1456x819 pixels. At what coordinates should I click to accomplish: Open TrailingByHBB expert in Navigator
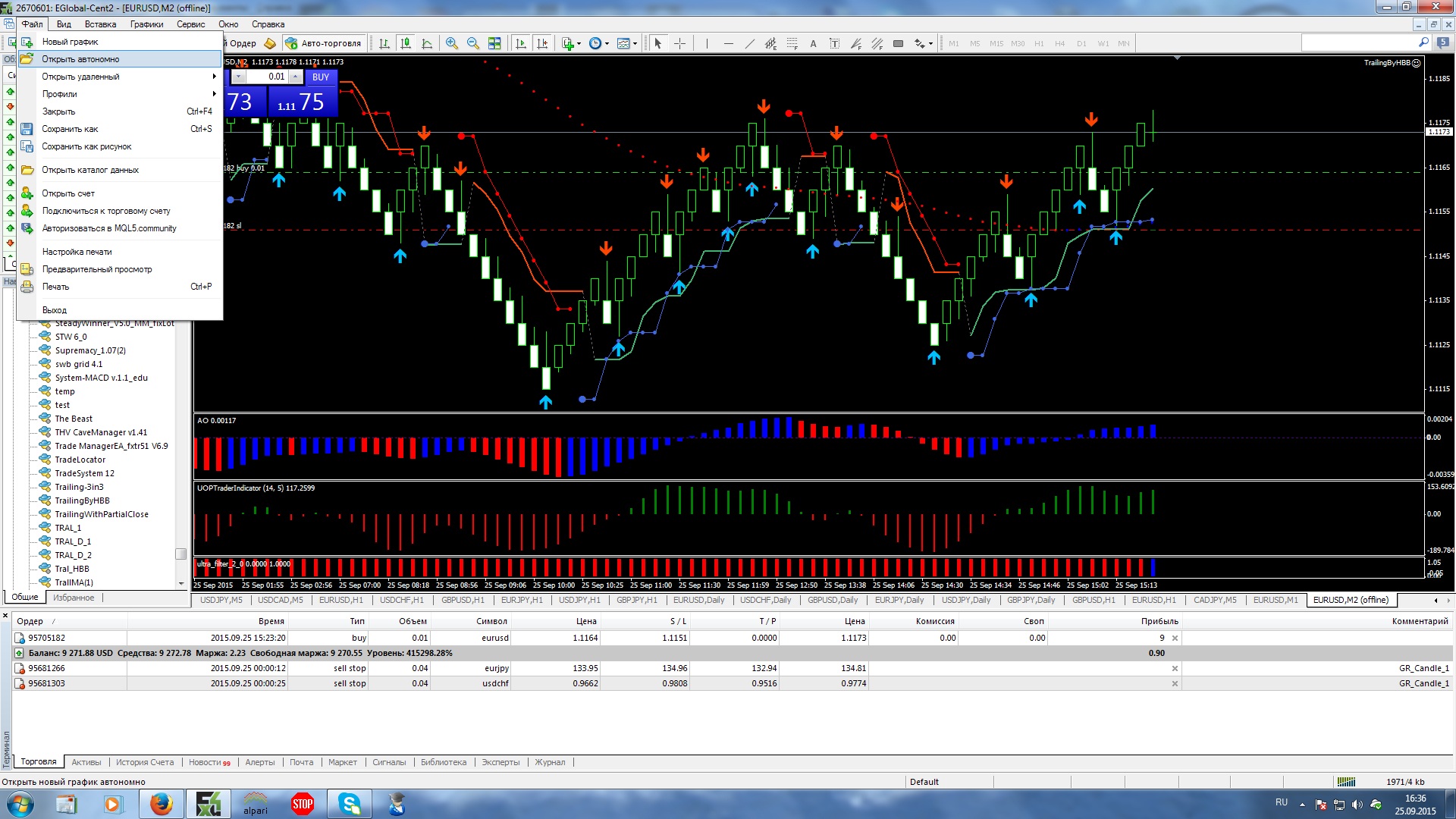click(82, 500)
